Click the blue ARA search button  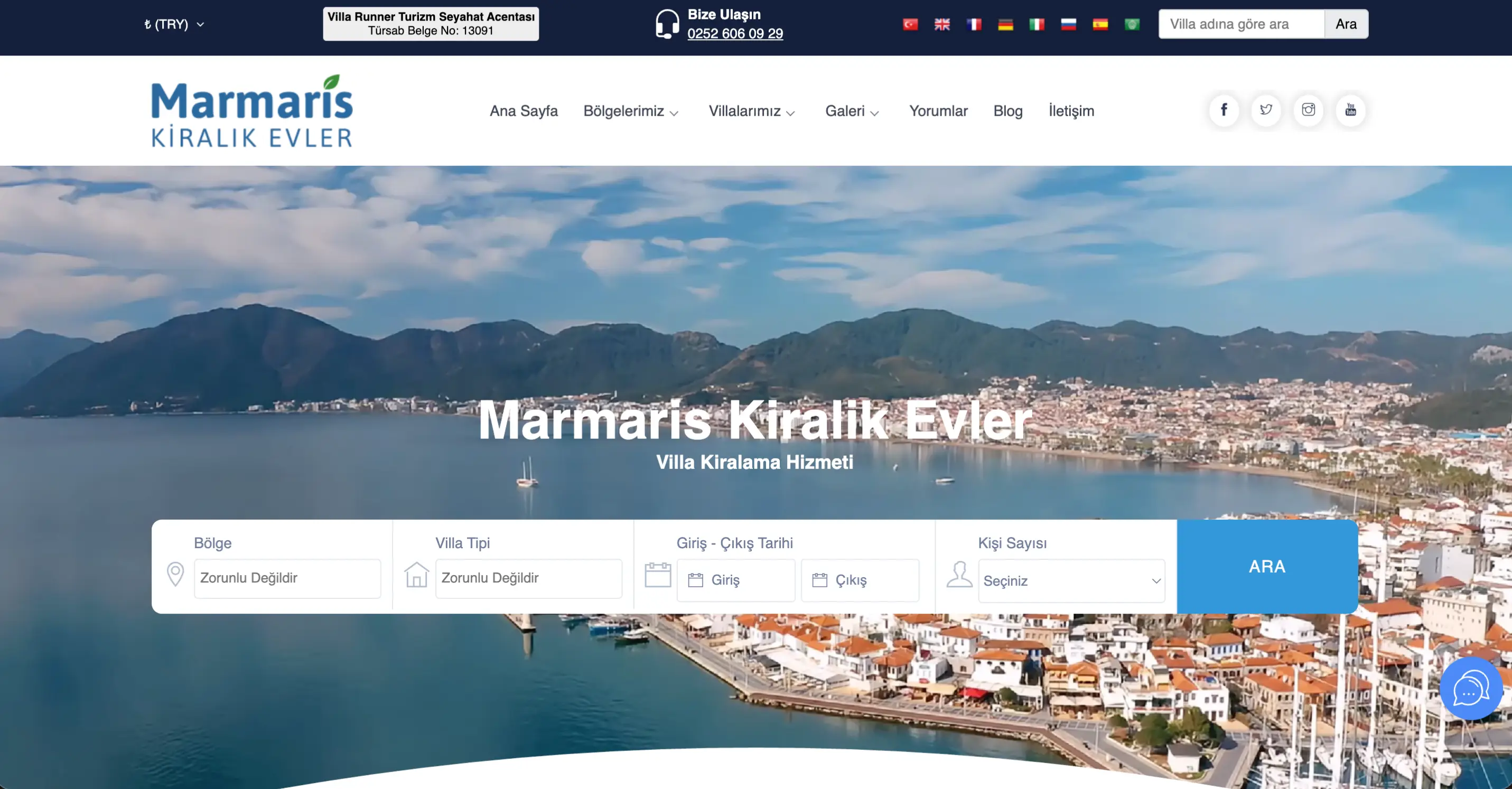click(1267, 567)
